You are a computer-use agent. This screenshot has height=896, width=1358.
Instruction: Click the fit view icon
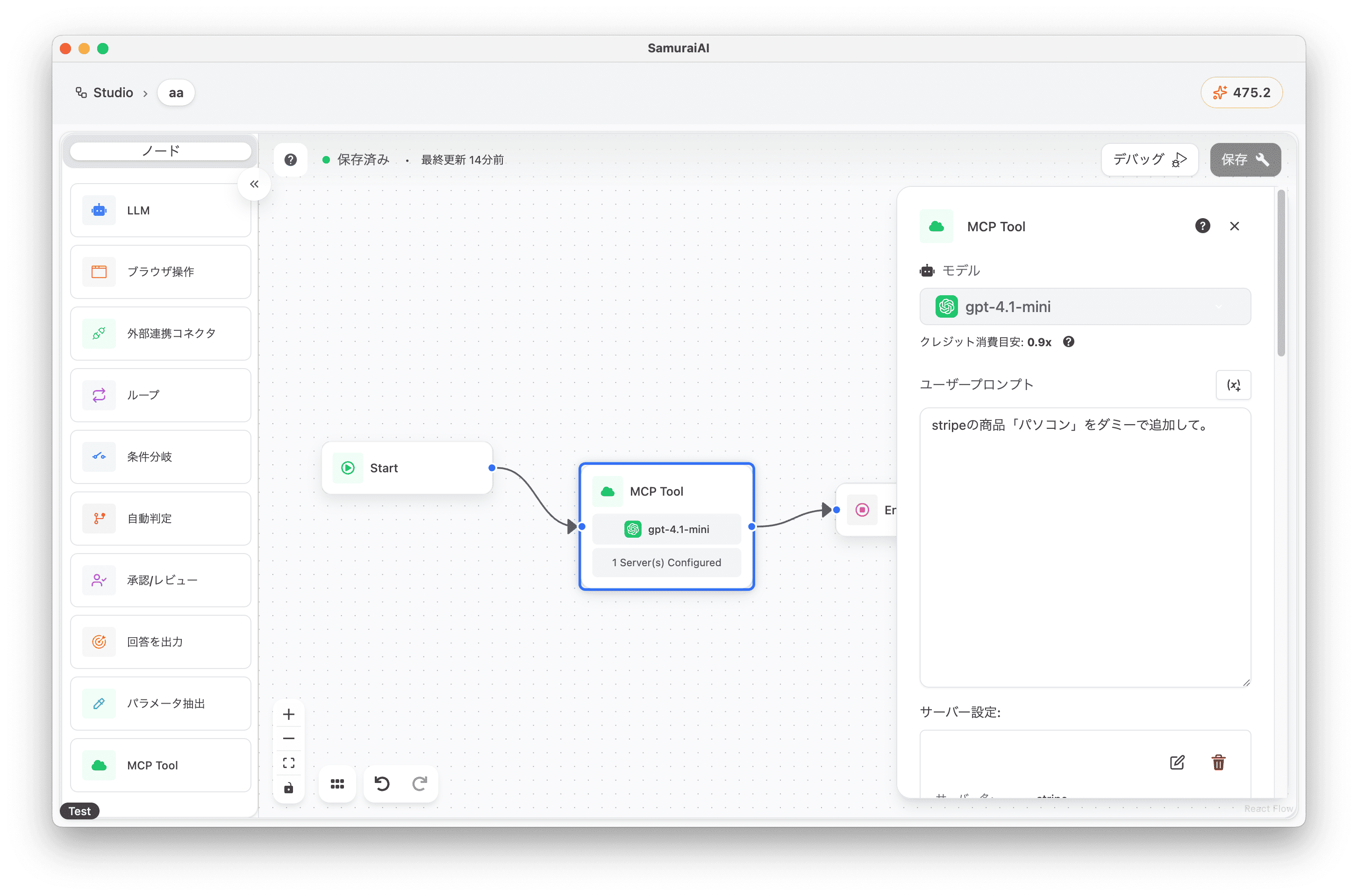(x=289, y=763)
